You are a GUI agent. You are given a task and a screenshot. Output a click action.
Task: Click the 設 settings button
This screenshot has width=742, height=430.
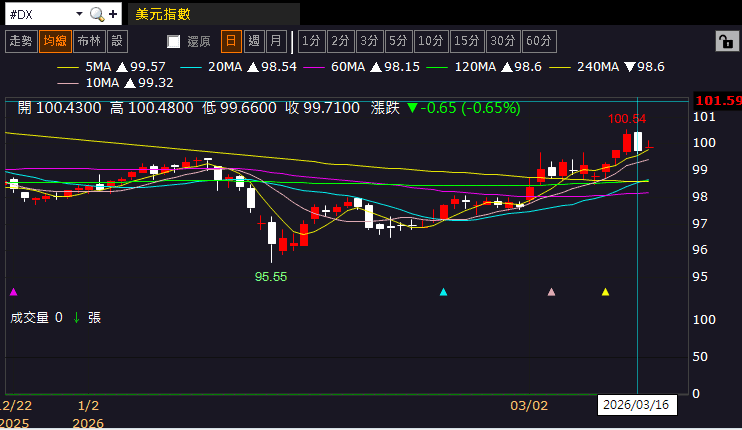point(117,41)
